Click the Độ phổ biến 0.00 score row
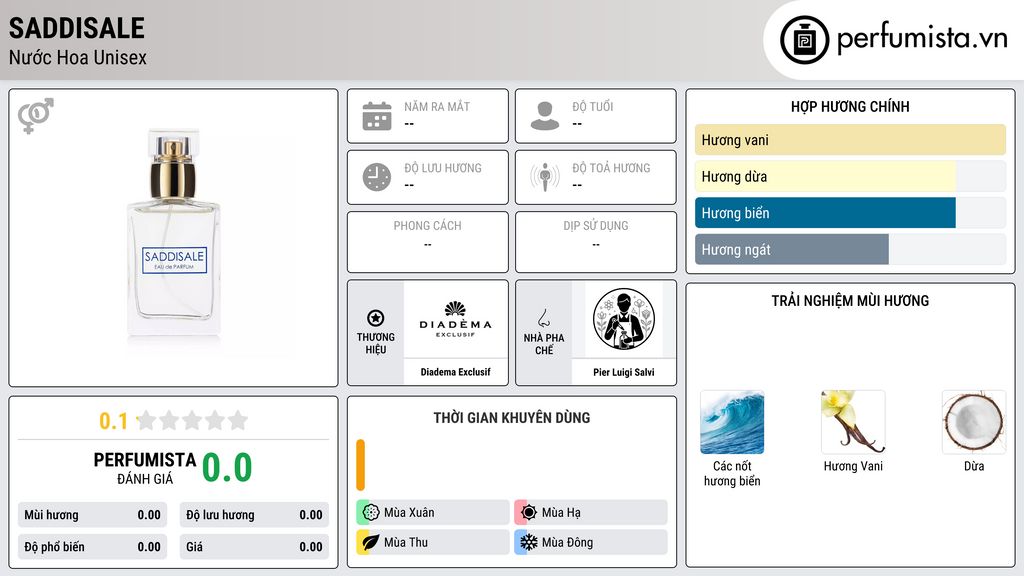 pyautogui.click(x=93, y=547)
